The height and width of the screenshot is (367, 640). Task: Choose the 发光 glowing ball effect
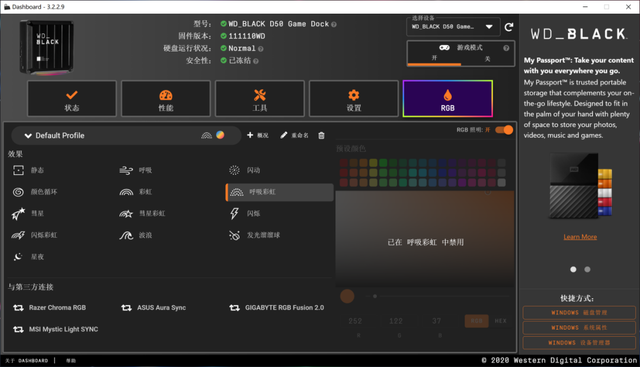[x=254, y=235]
